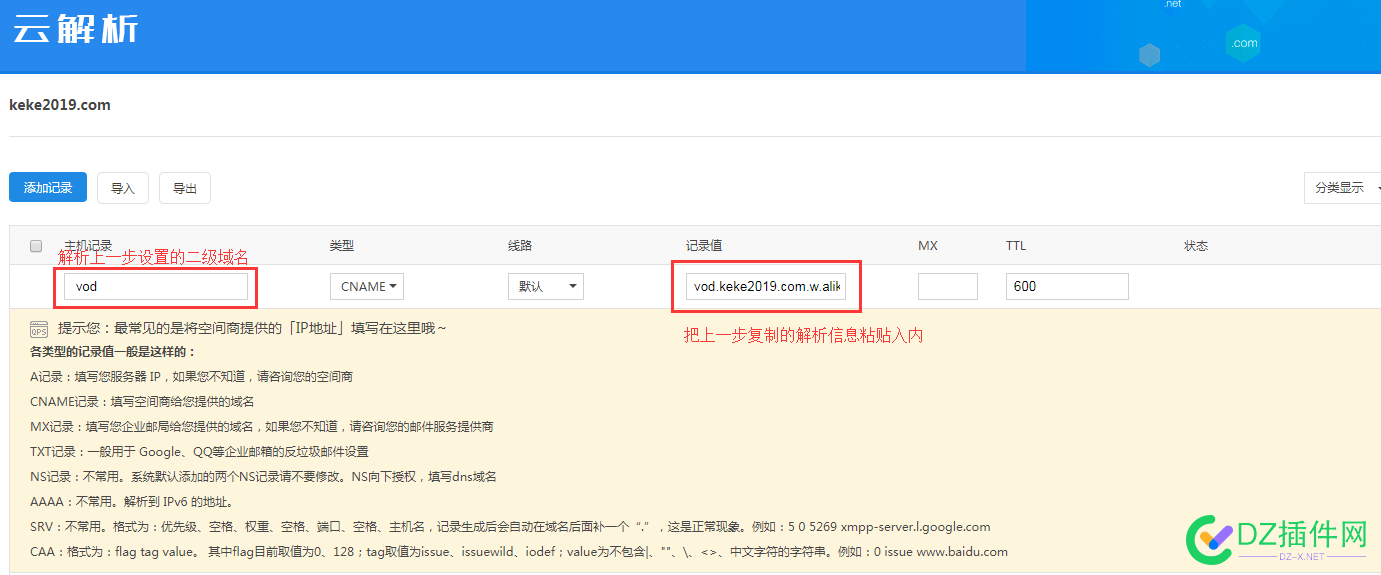
Task: Click the empty MX priority field
Action: (948, 287)
